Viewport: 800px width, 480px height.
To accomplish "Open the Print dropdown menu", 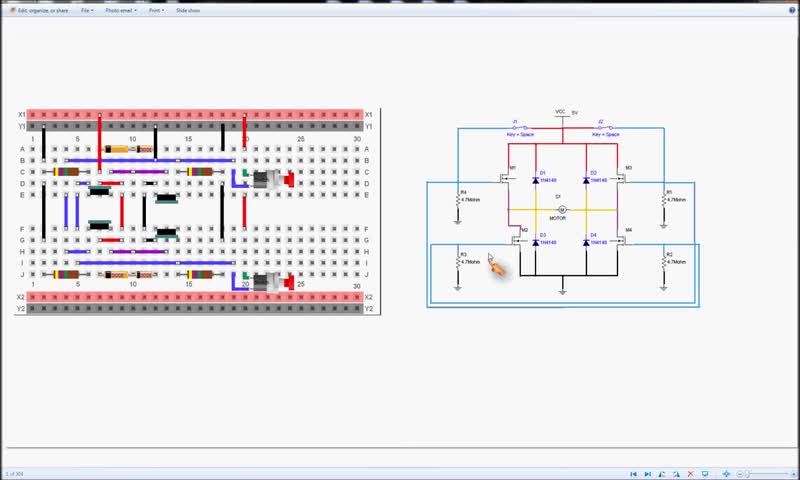I will click(x=157, y=10).
